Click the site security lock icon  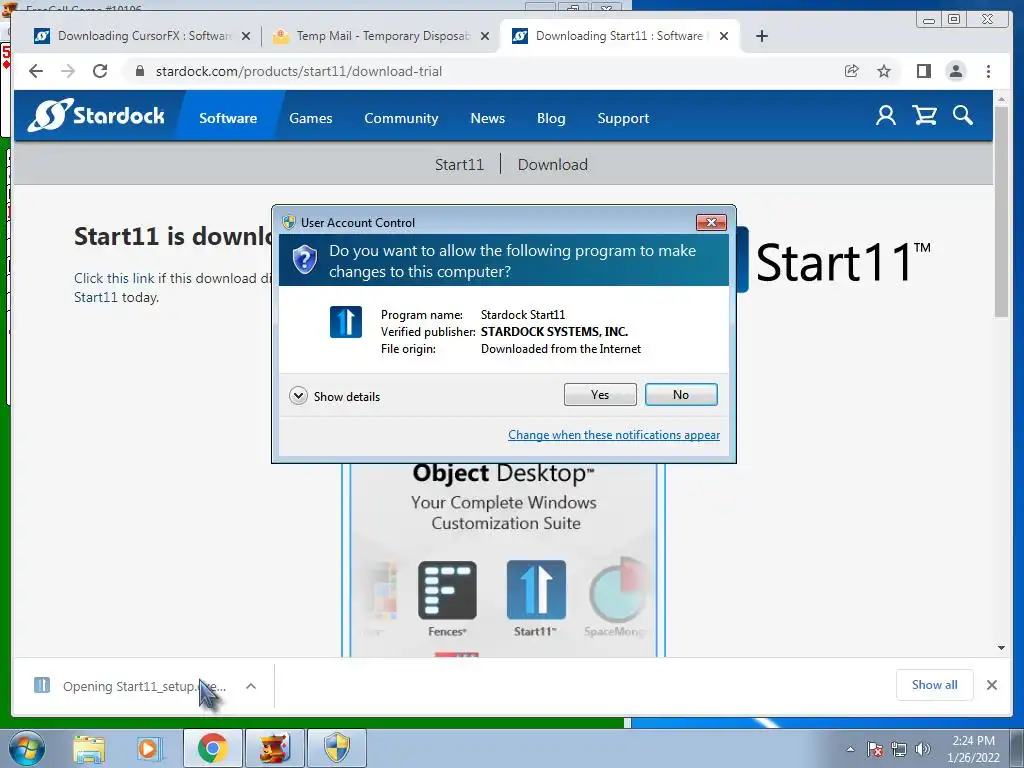coord(140,71)
